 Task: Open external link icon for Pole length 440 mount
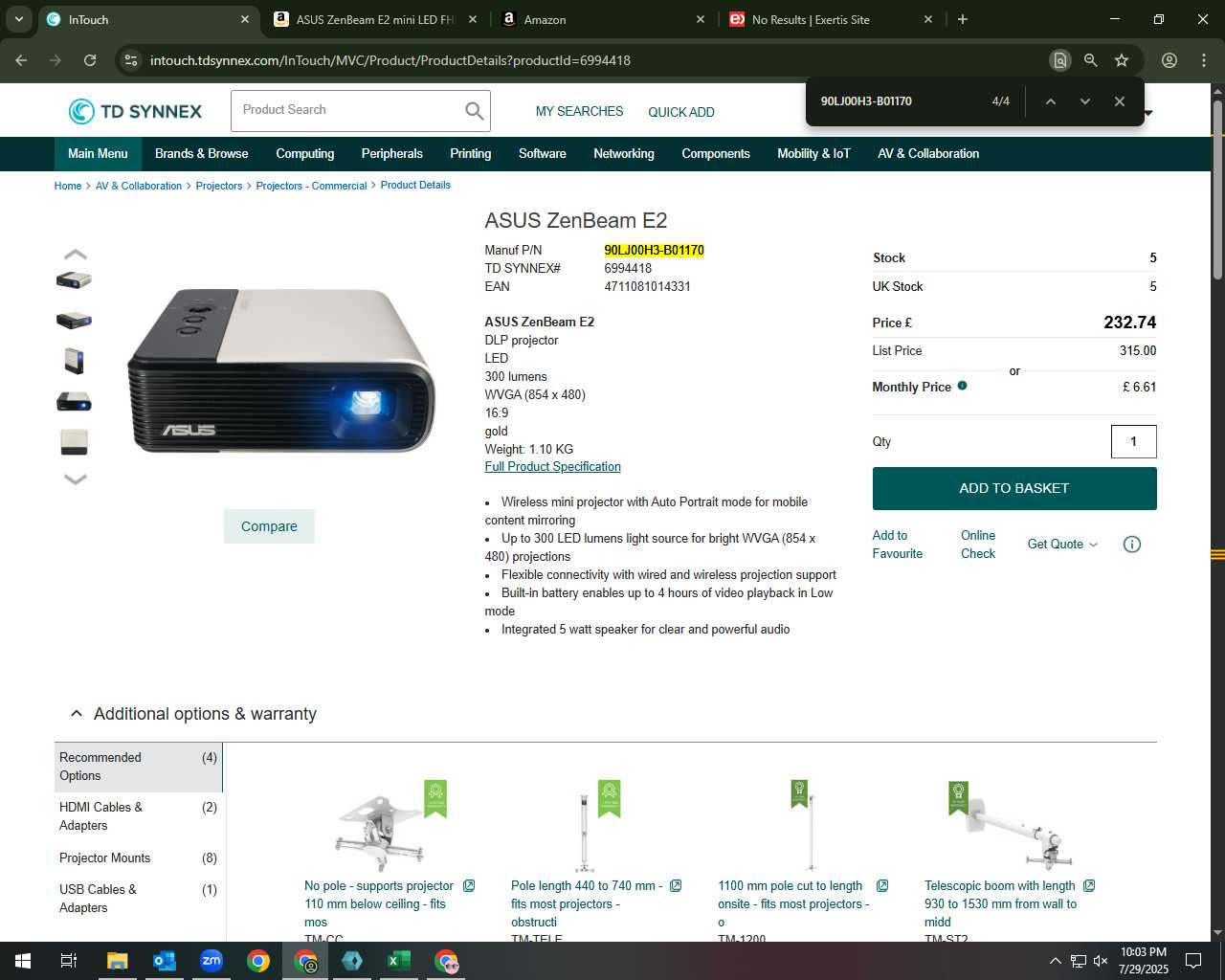[676, 886]
